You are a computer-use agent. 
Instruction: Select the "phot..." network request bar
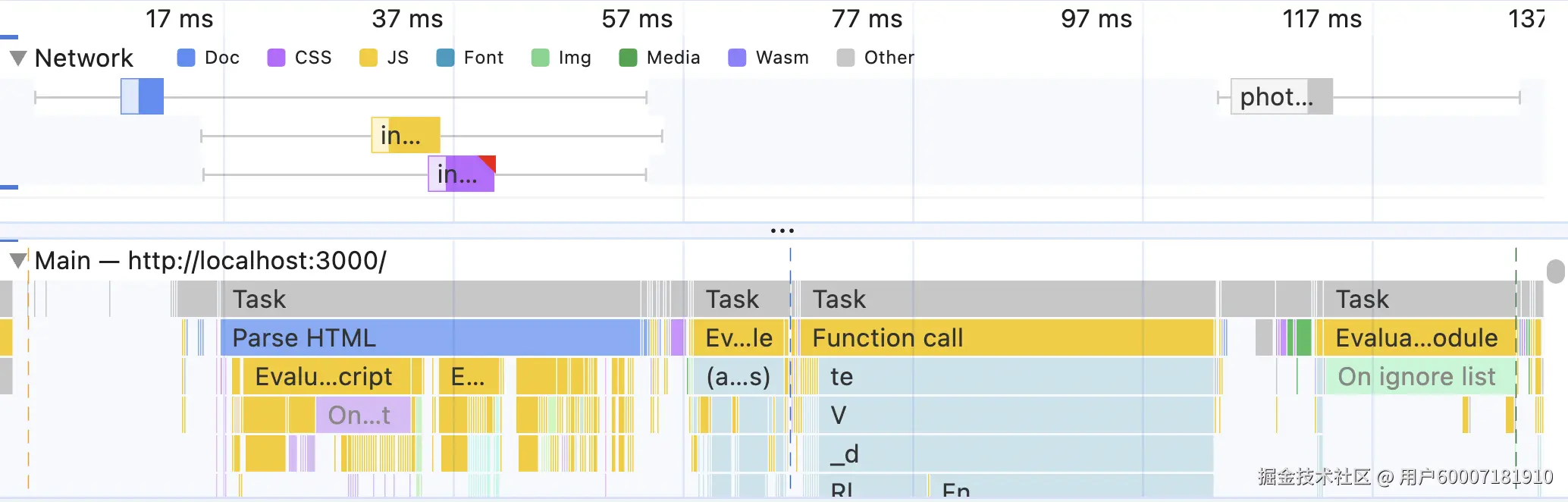[x=1281, y=96]
